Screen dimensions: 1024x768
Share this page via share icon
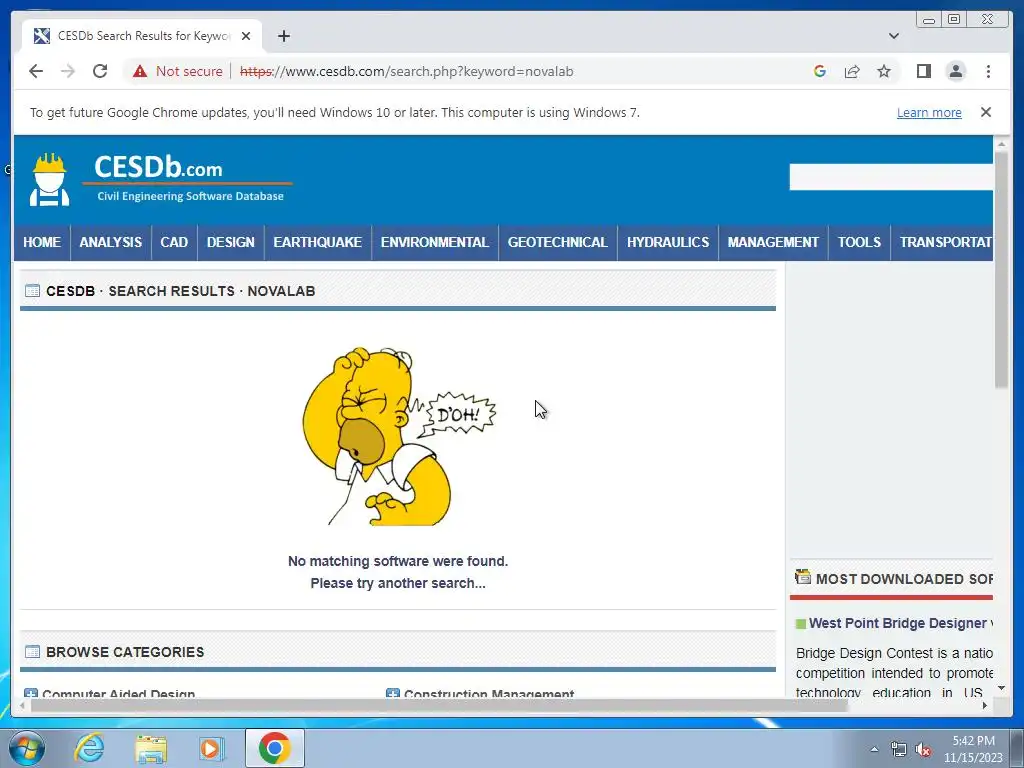point(852,71)
